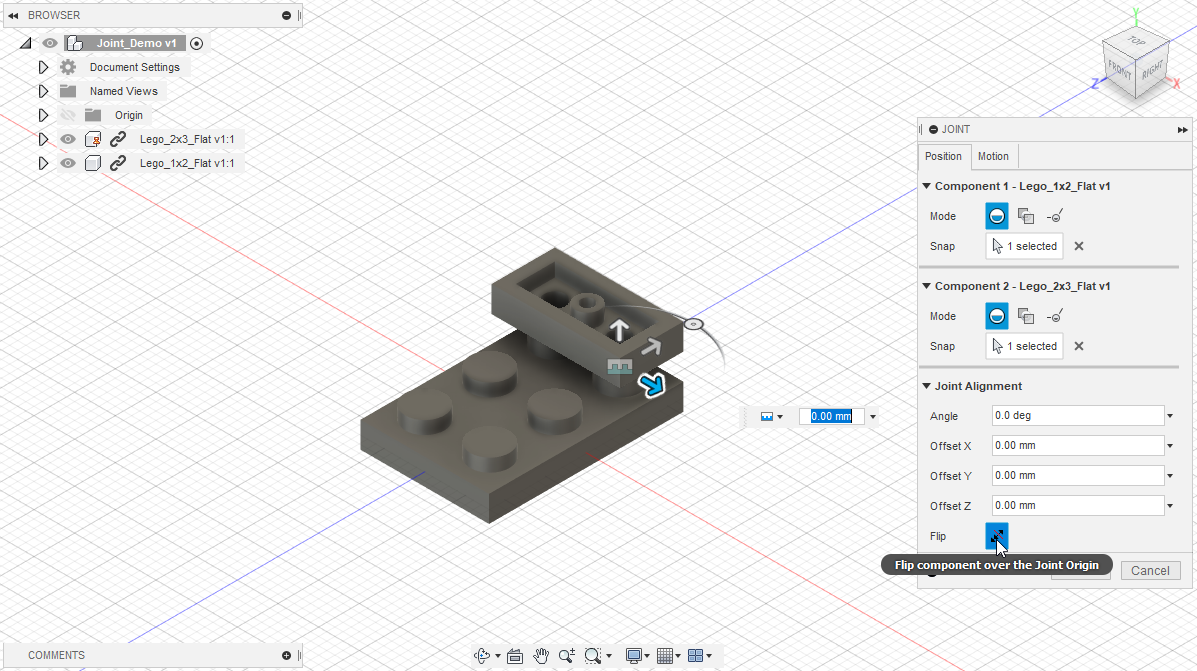Click the Offset Z input field
Image resolution: width=1197 pixels, height=671 pixels.
click(1078, 505)
